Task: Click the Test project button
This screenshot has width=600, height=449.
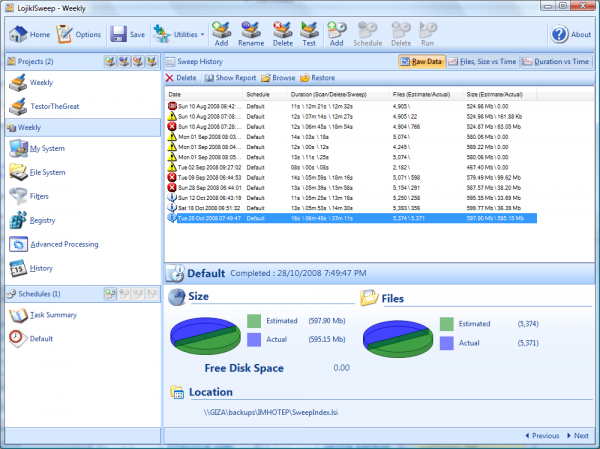Action: (310, 35)
